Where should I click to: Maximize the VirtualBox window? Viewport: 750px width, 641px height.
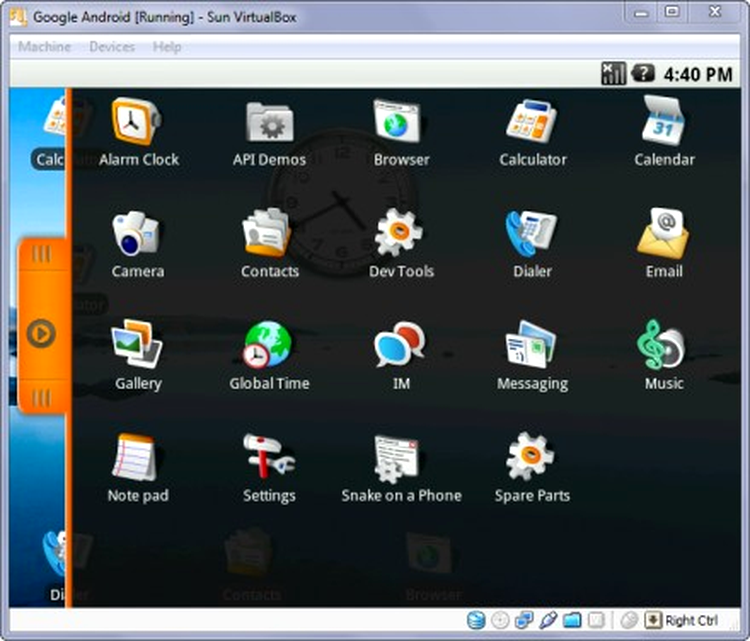673,12
